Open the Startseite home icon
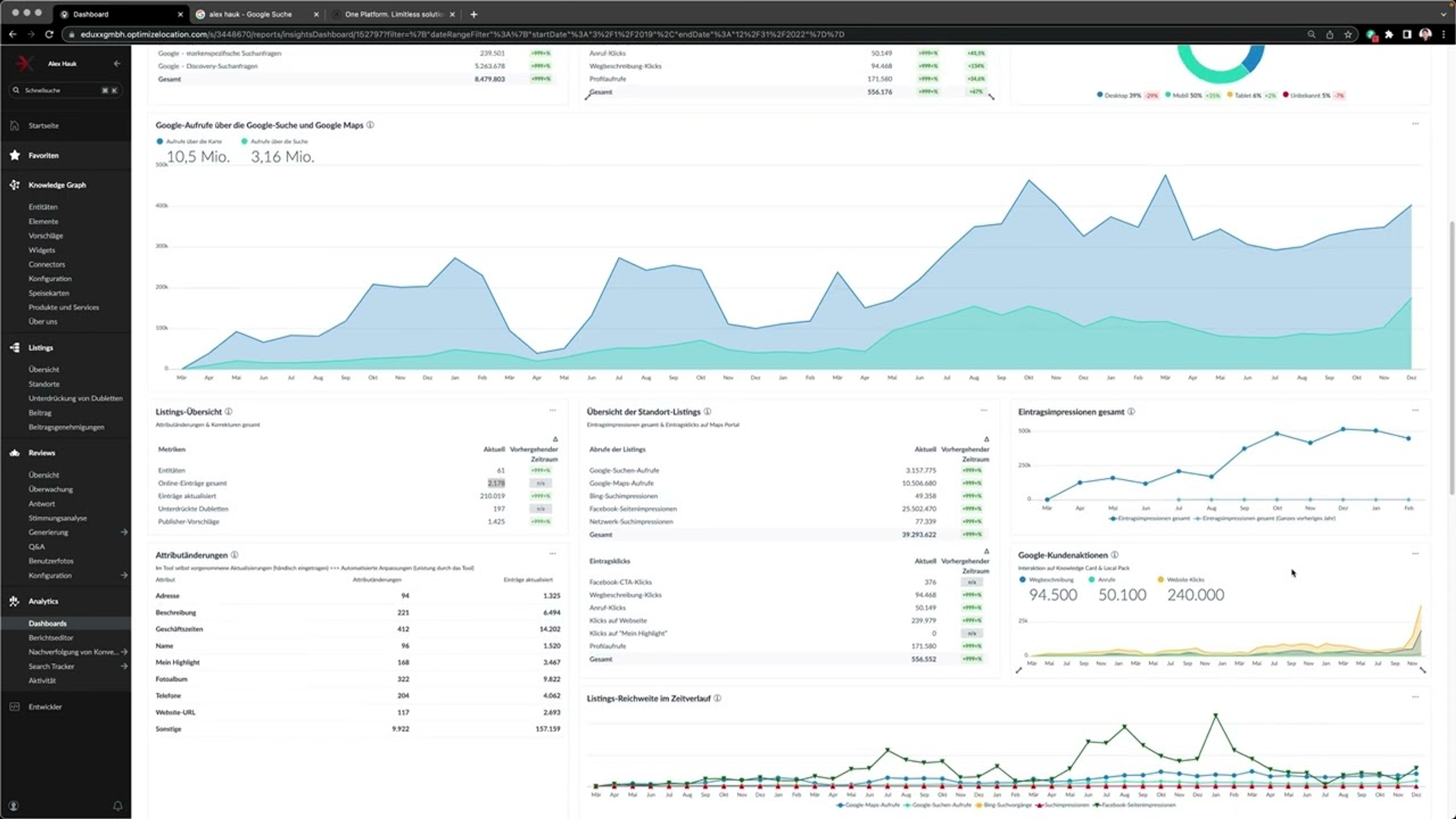1456x819 pixels. point(15,126)
